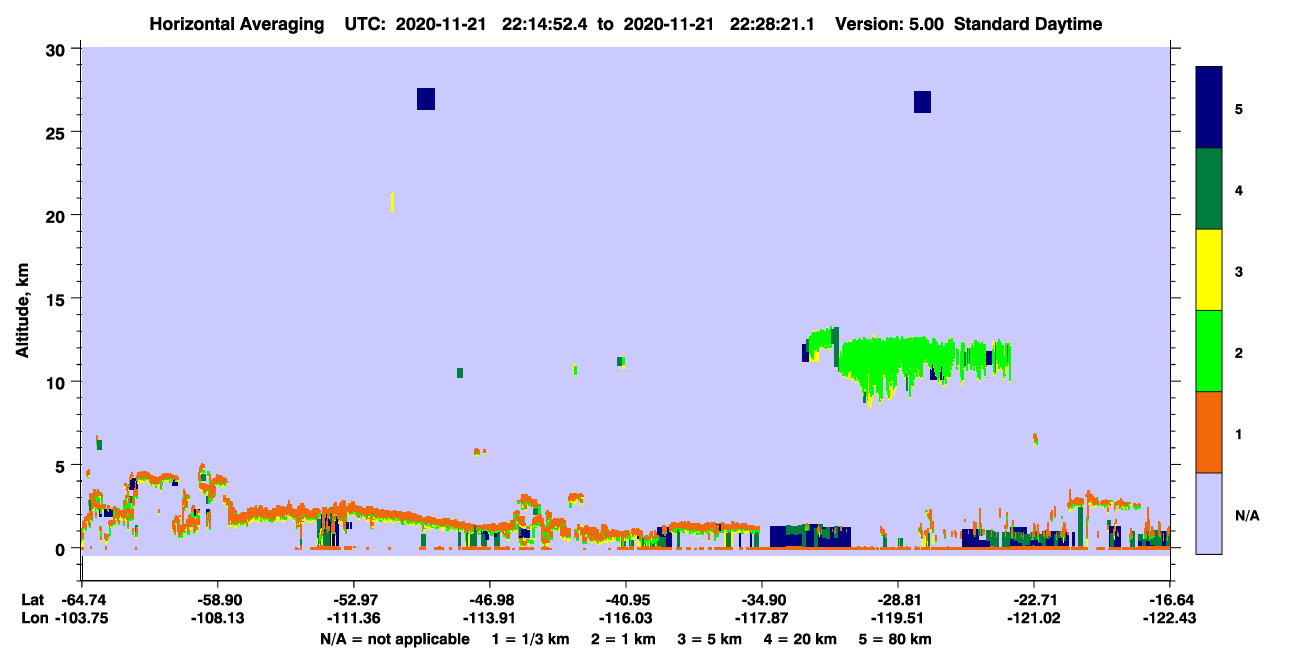Click the latitude value -40.95

626,600
